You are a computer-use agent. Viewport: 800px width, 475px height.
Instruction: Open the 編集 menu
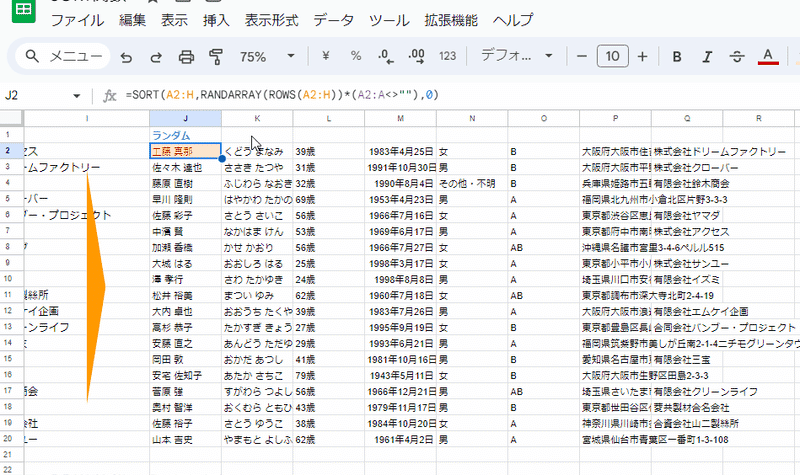pos(132,20)
